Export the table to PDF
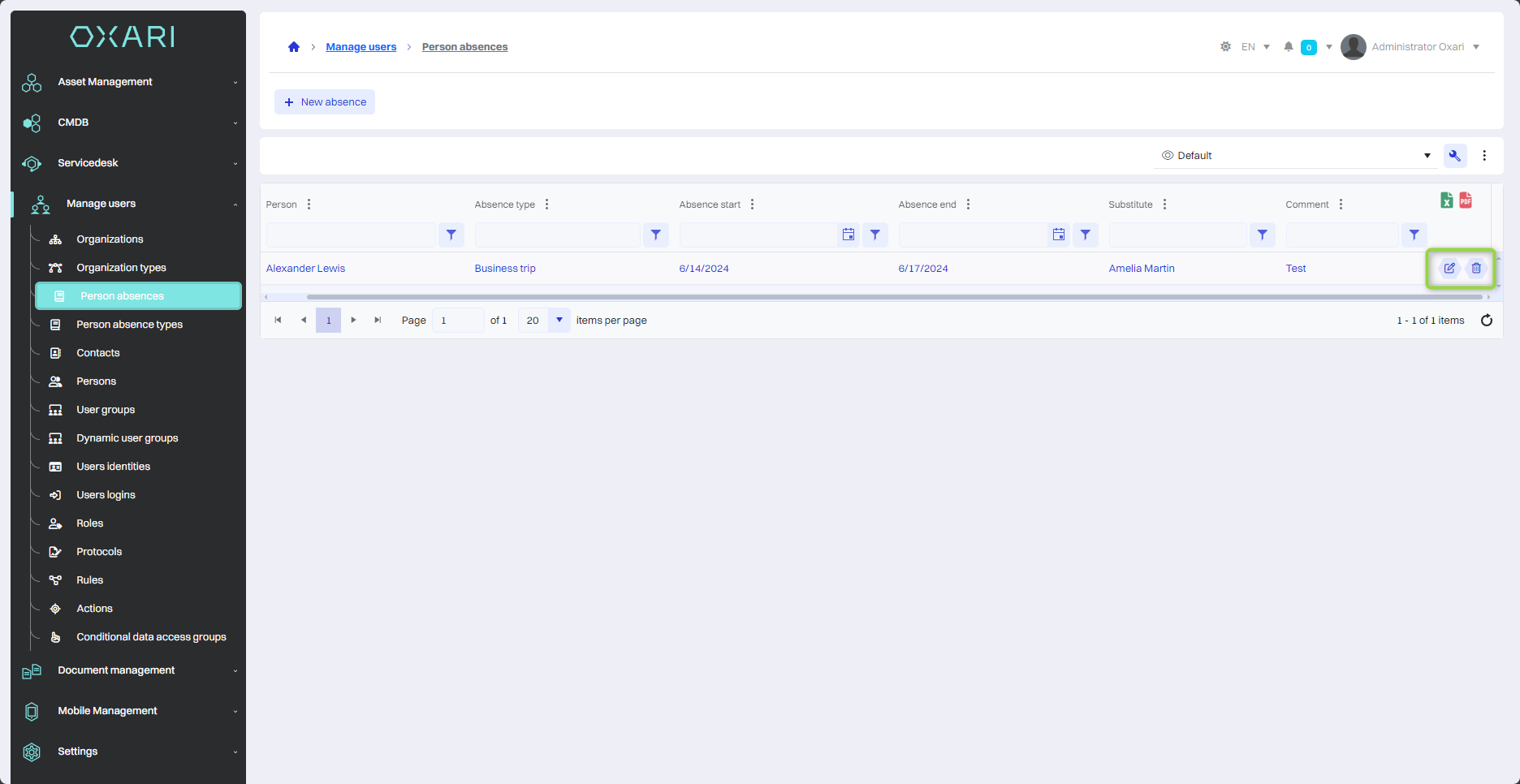The height and width of the screenshot is (784, 1520). 1466,200
